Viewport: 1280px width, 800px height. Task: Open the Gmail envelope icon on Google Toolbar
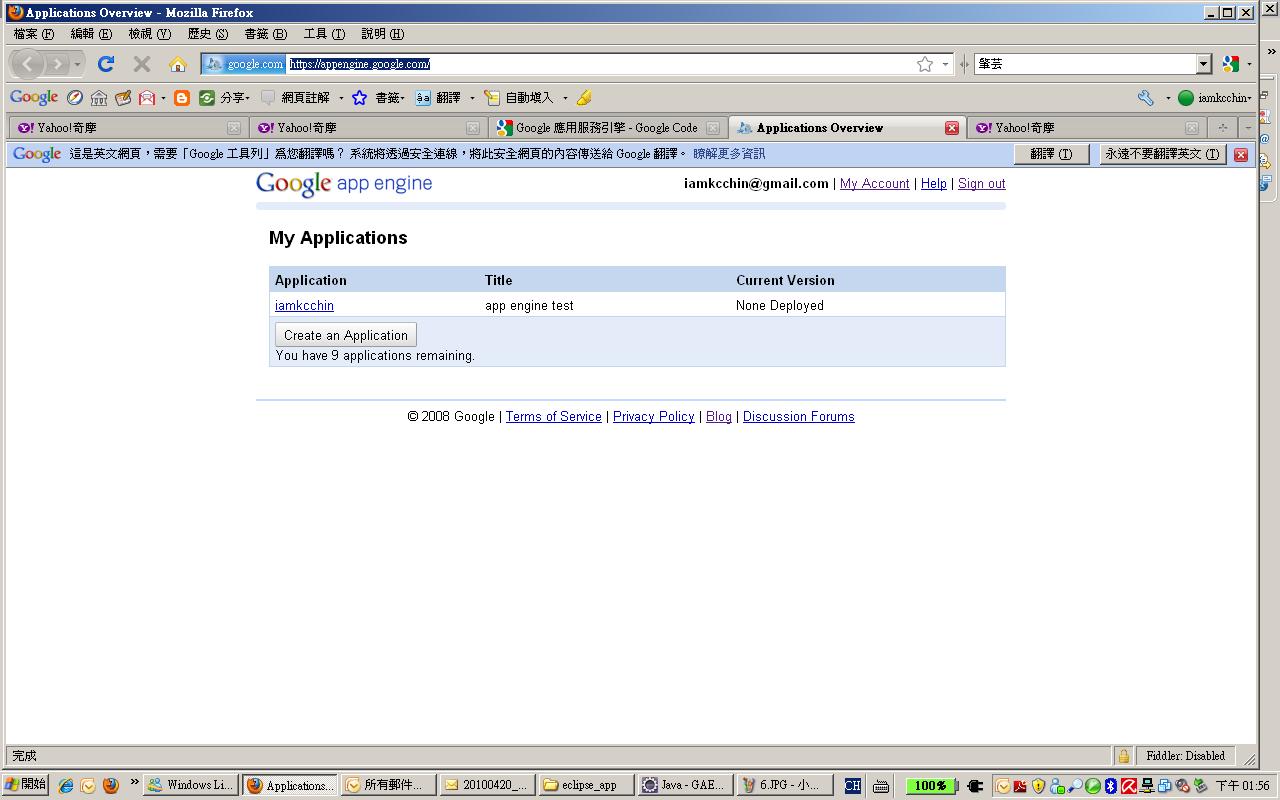[x=147, y=97]
